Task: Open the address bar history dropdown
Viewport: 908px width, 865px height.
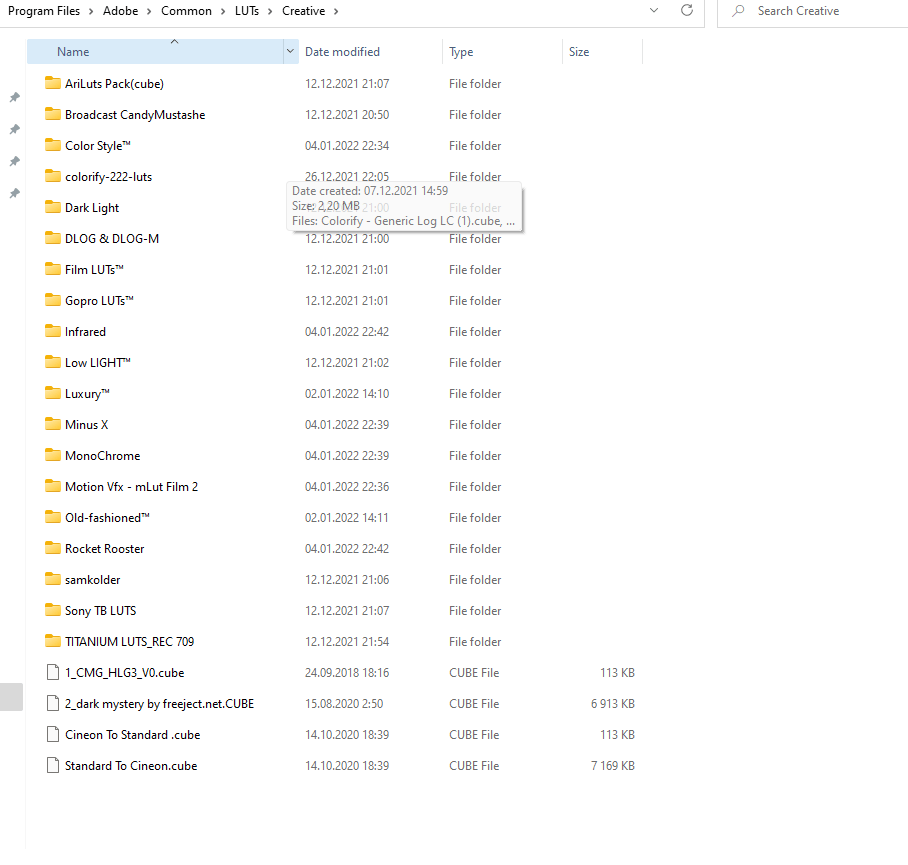Action: (654, 10)
